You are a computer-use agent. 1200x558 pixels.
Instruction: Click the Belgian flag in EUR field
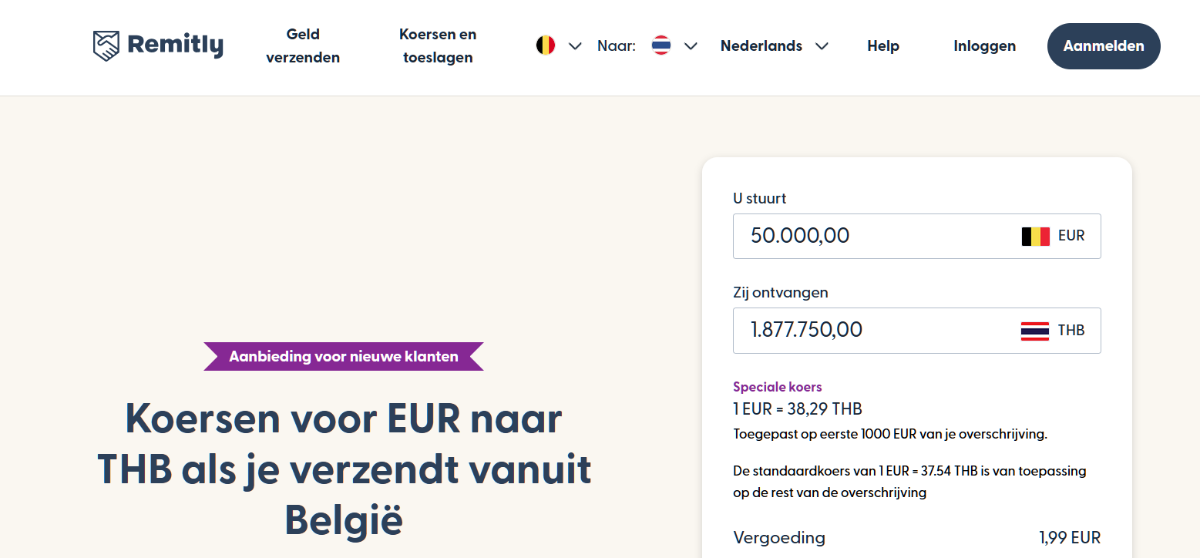click(x=1035, y=237)
